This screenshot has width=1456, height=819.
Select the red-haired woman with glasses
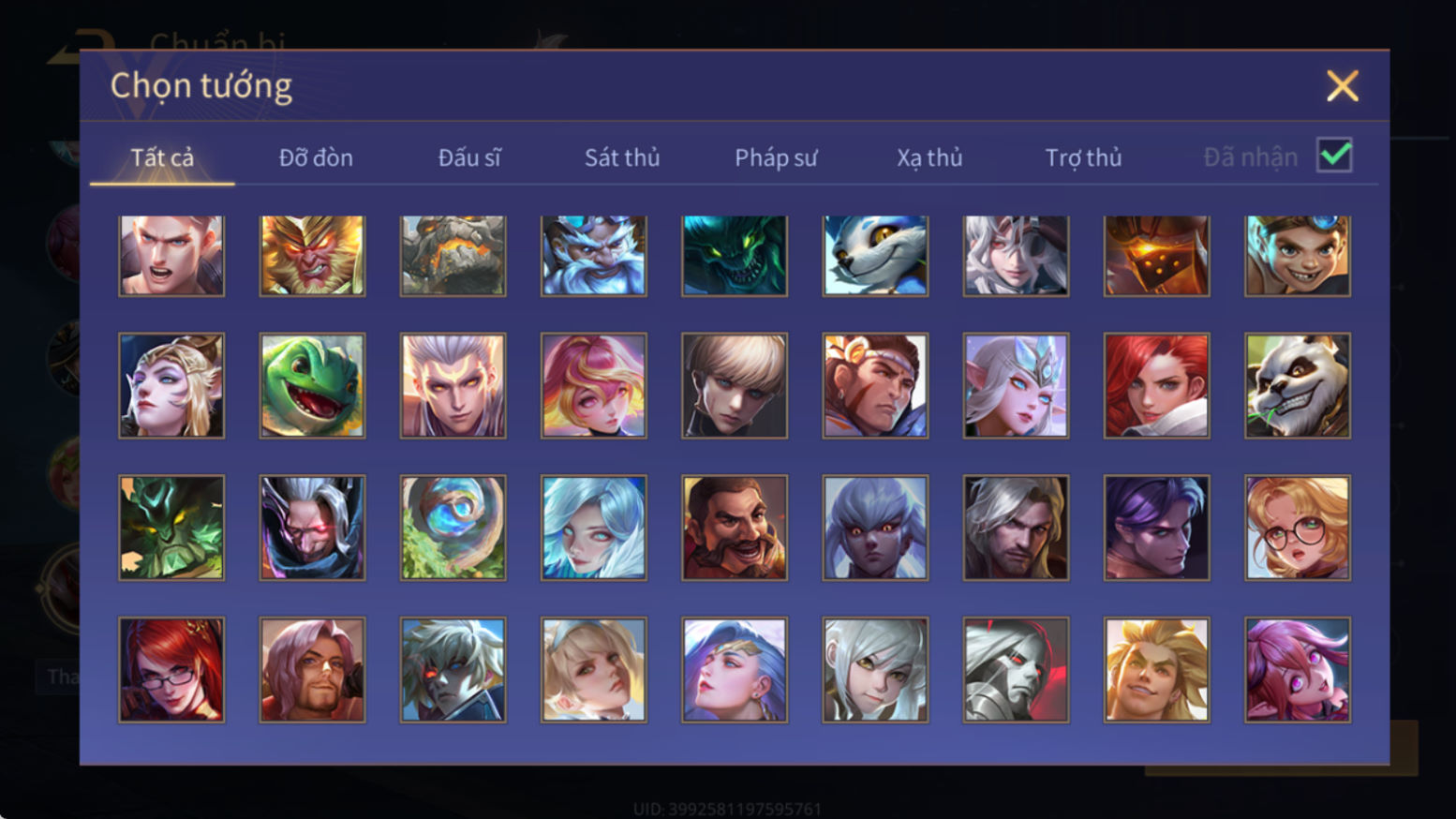(171, 669)
